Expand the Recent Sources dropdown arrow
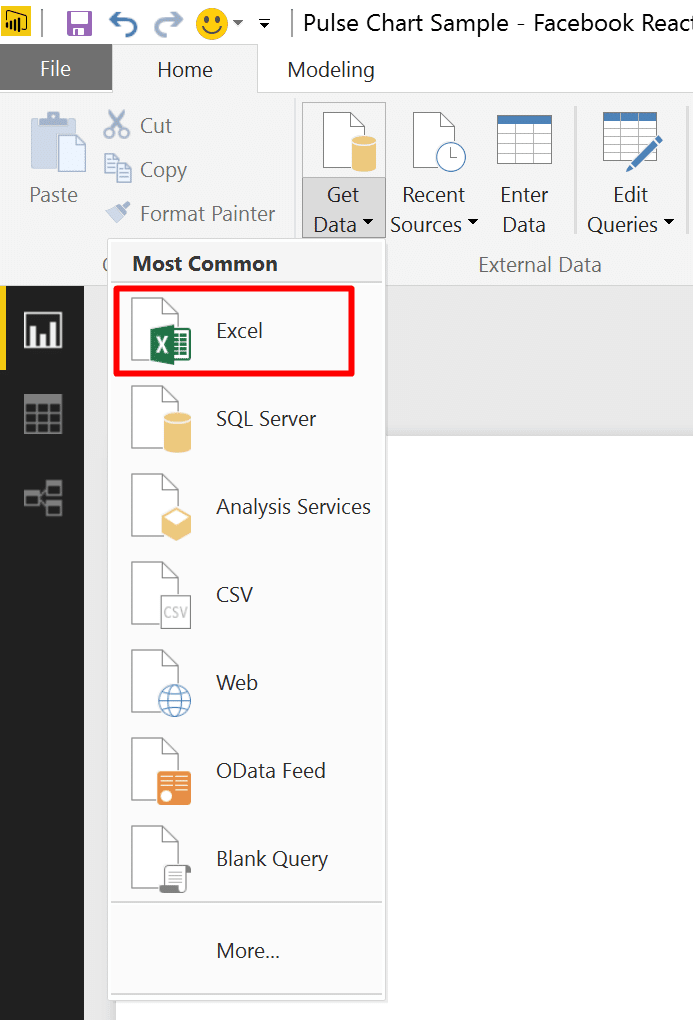Screen dimensions: 693x1020 tap(473, 222)
